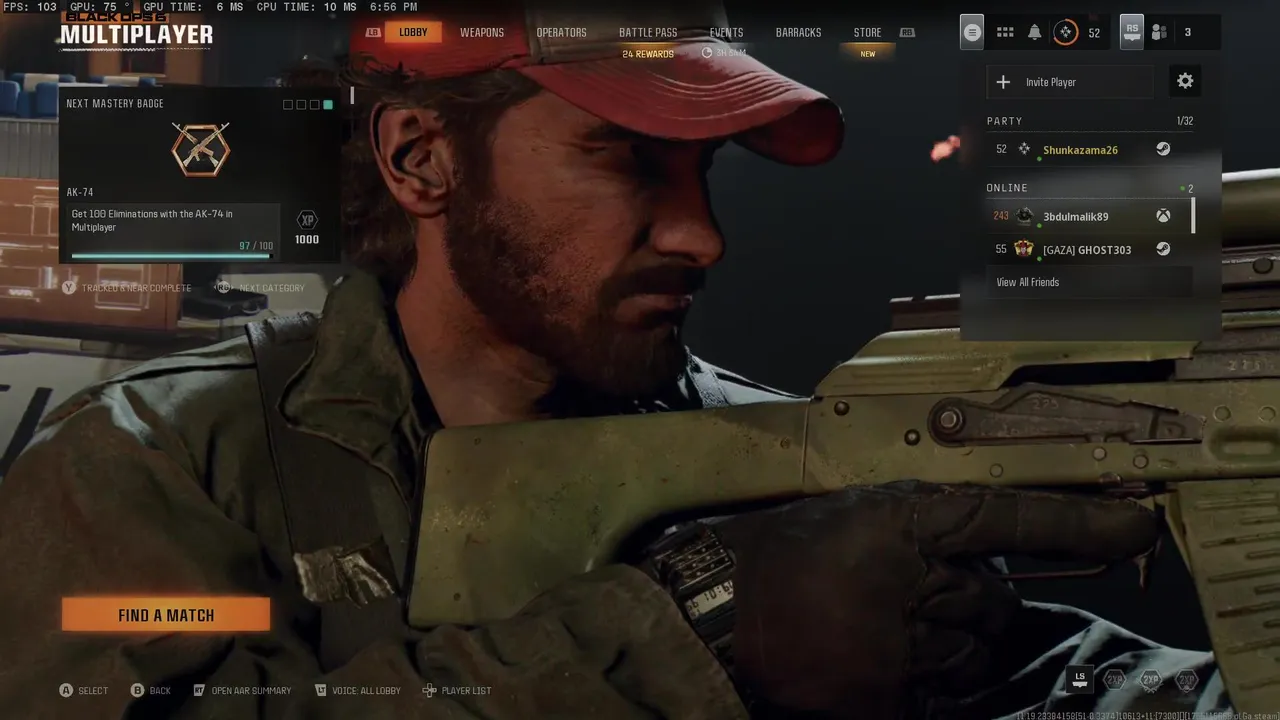The height and width of the screenshot is (720, 1280).
Task: Click Steam icon next to GHOST303
Action: 1163,249
